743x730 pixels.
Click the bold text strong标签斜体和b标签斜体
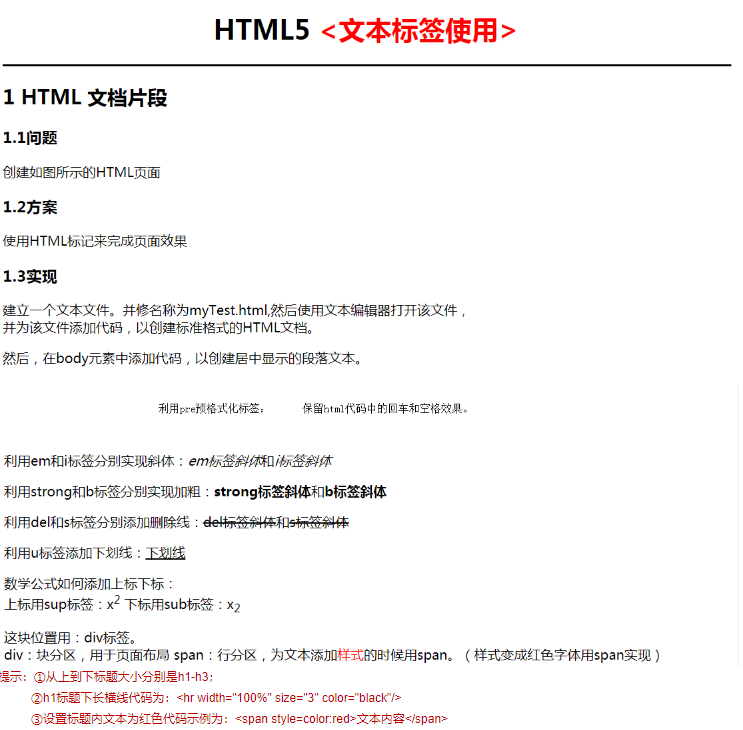click(300, 492)
